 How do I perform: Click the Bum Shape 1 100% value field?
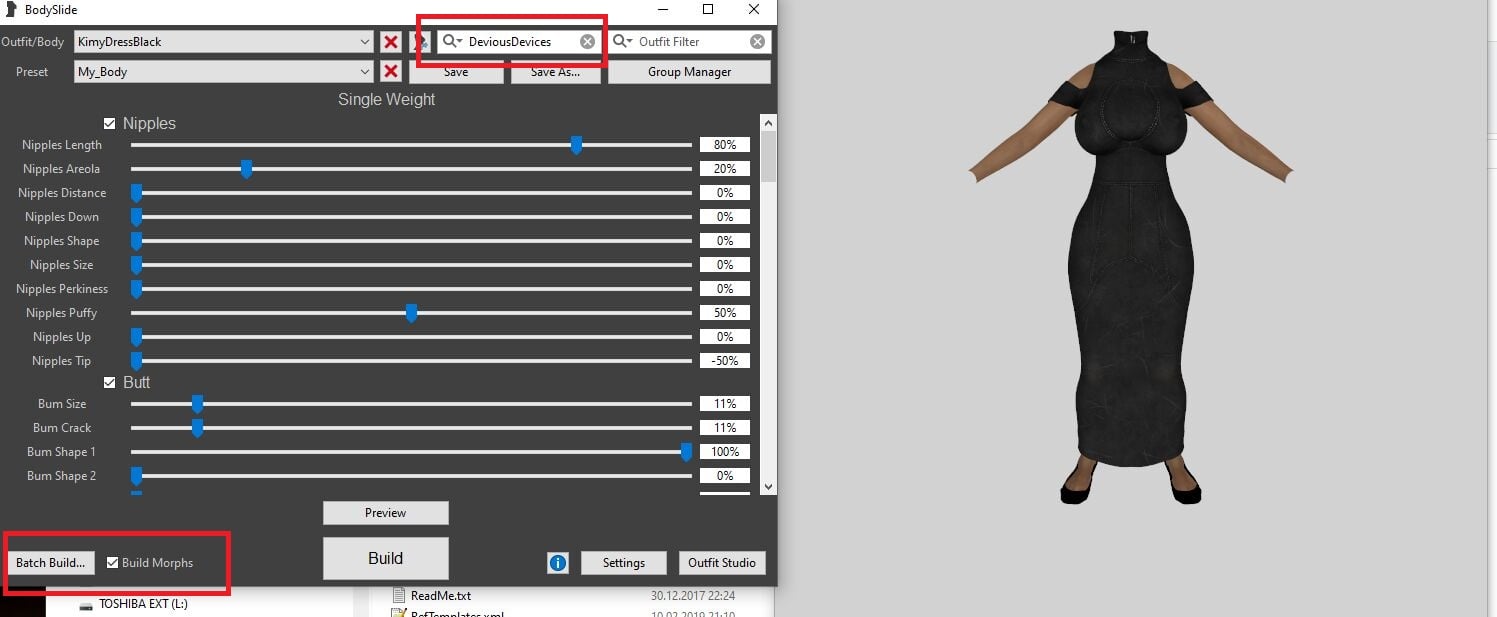725,452
